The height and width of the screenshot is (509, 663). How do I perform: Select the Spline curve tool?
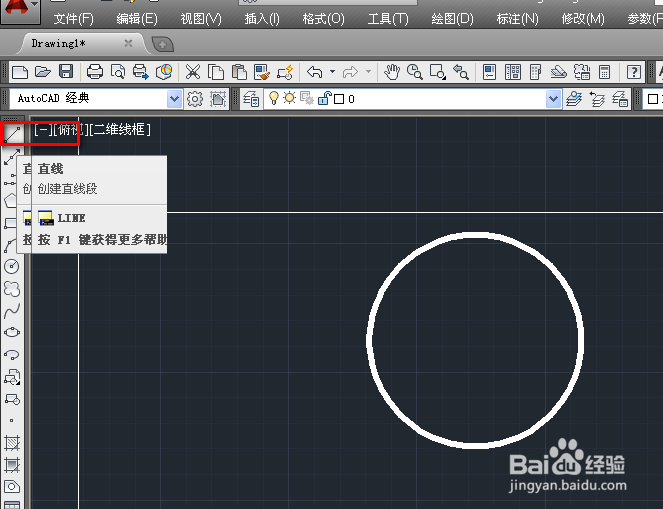pyautogui.click(x=12, y=311)
